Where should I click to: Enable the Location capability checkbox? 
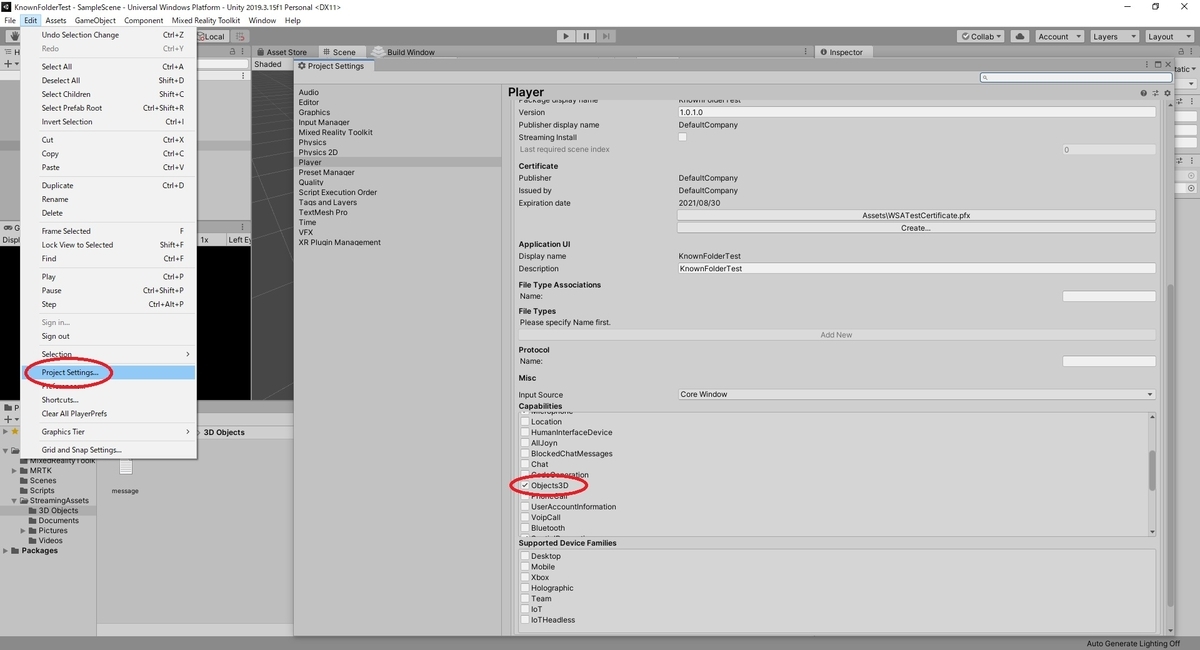524,422
